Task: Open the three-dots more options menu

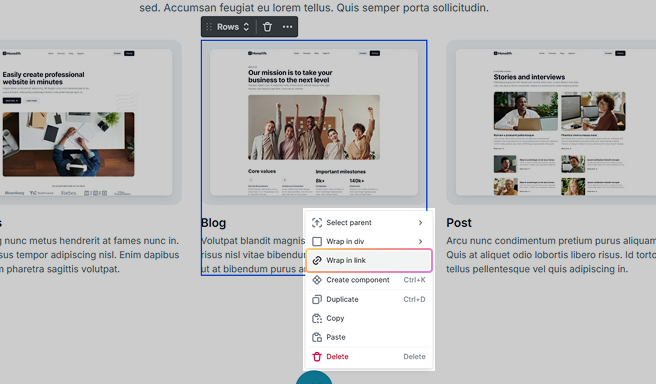Action: [x=287, y=27]
